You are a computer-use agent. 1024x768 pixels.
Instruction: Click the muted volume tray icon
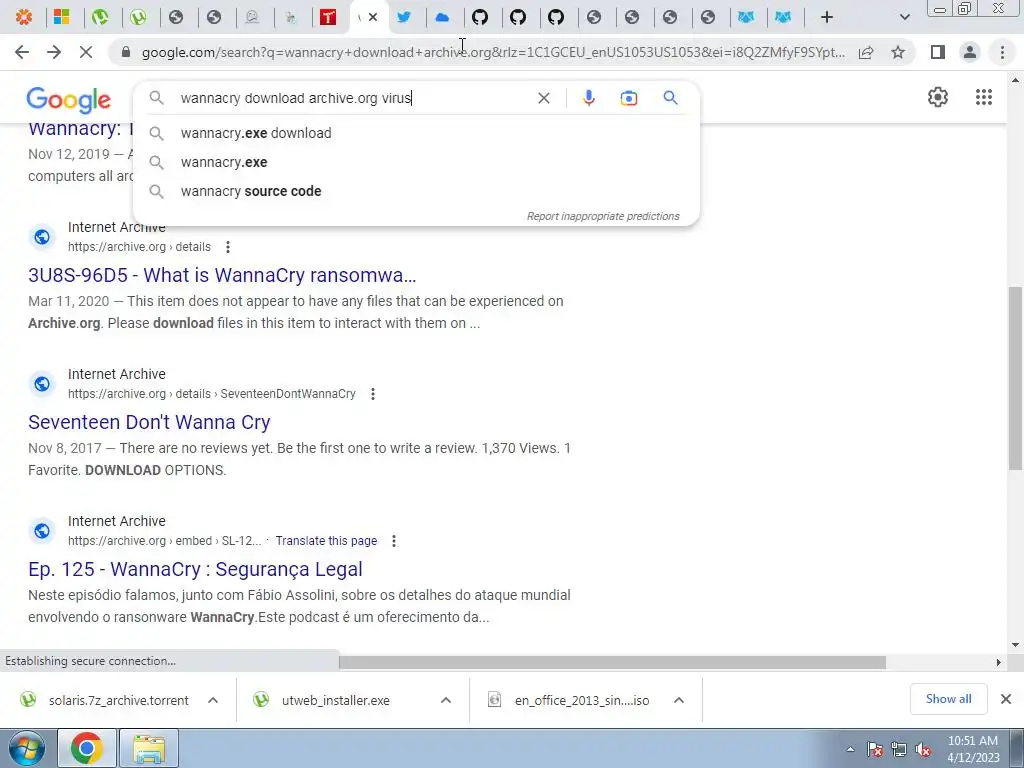(923, 750)
